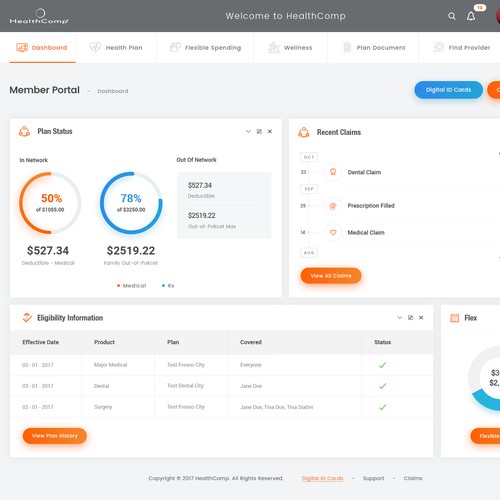The height and width of the screenshot is (500, 500).
Task: Click the Prescription Filled icon
Action: pyautogui.click(x=333, y=206)
